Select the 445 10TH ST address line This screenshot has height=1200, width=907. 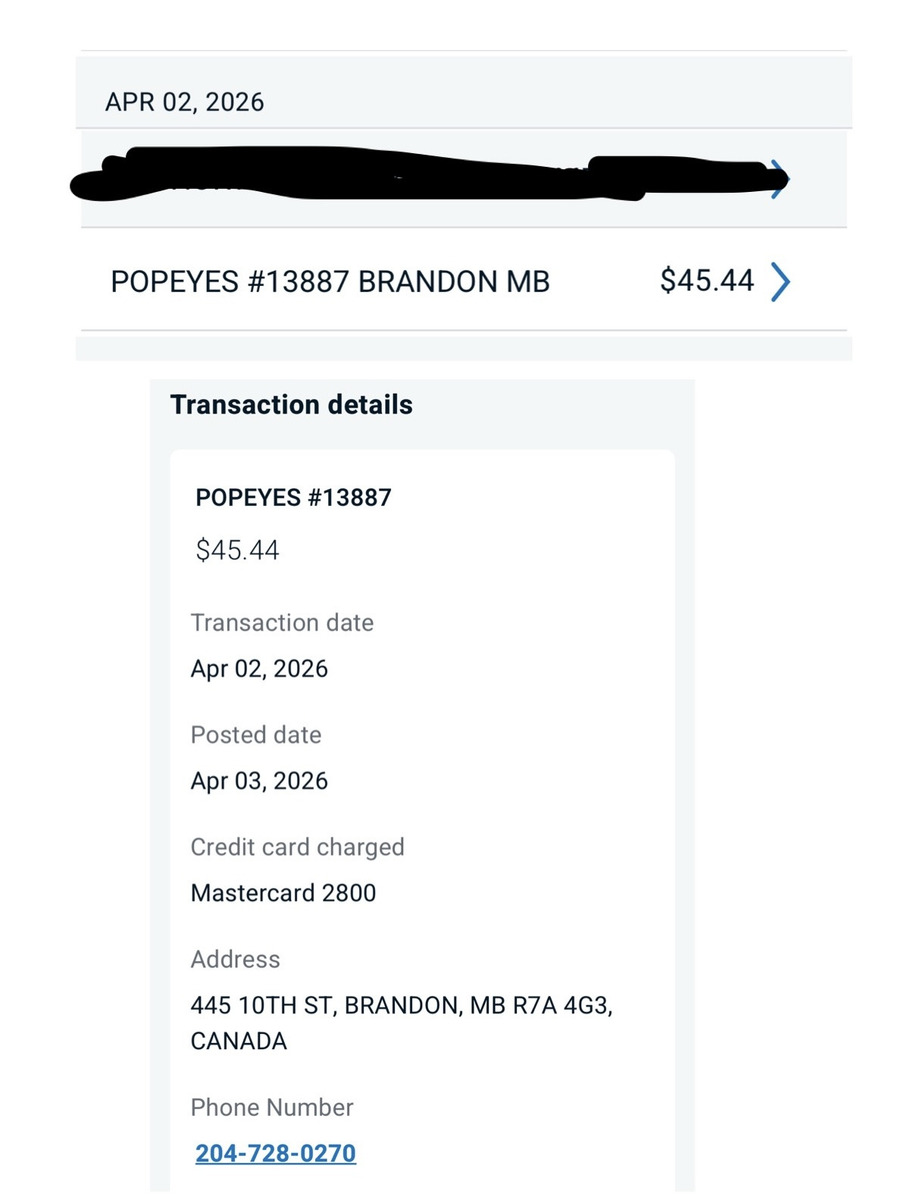(401, 1005)
